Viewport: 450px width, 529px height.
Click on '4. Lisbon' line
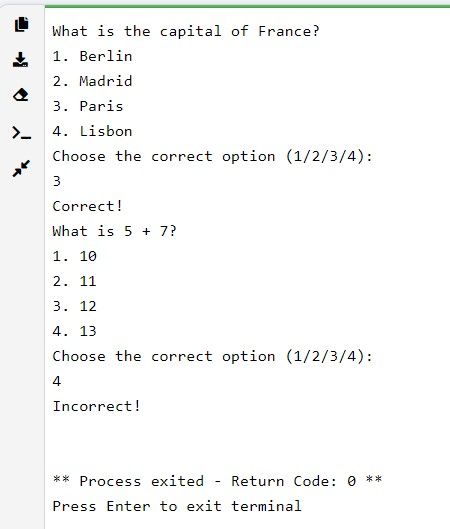click(92, 131)
